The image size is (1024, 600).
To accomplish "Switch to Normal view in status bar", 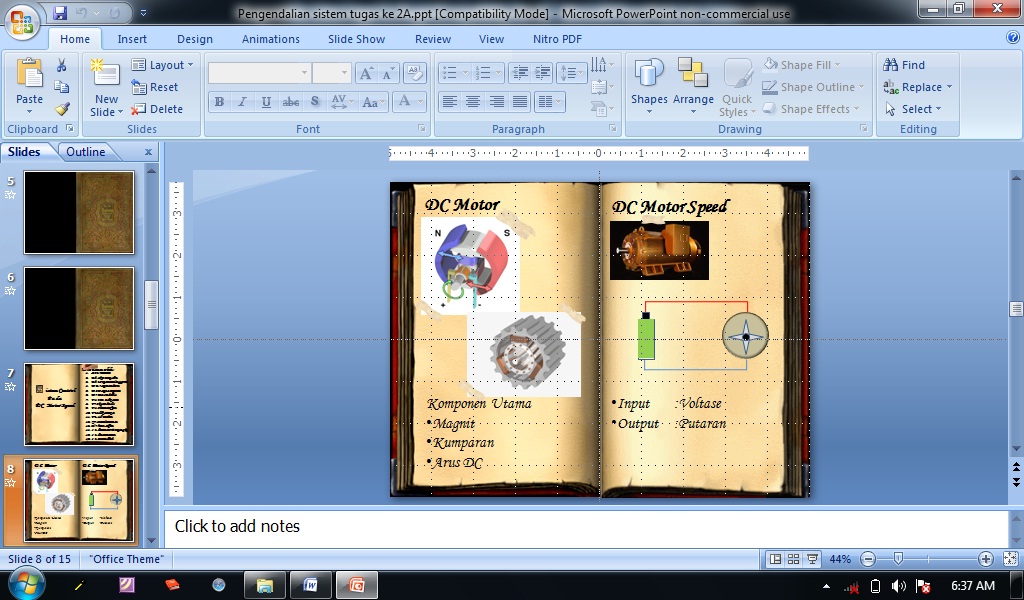I will (x=776, y=559).
